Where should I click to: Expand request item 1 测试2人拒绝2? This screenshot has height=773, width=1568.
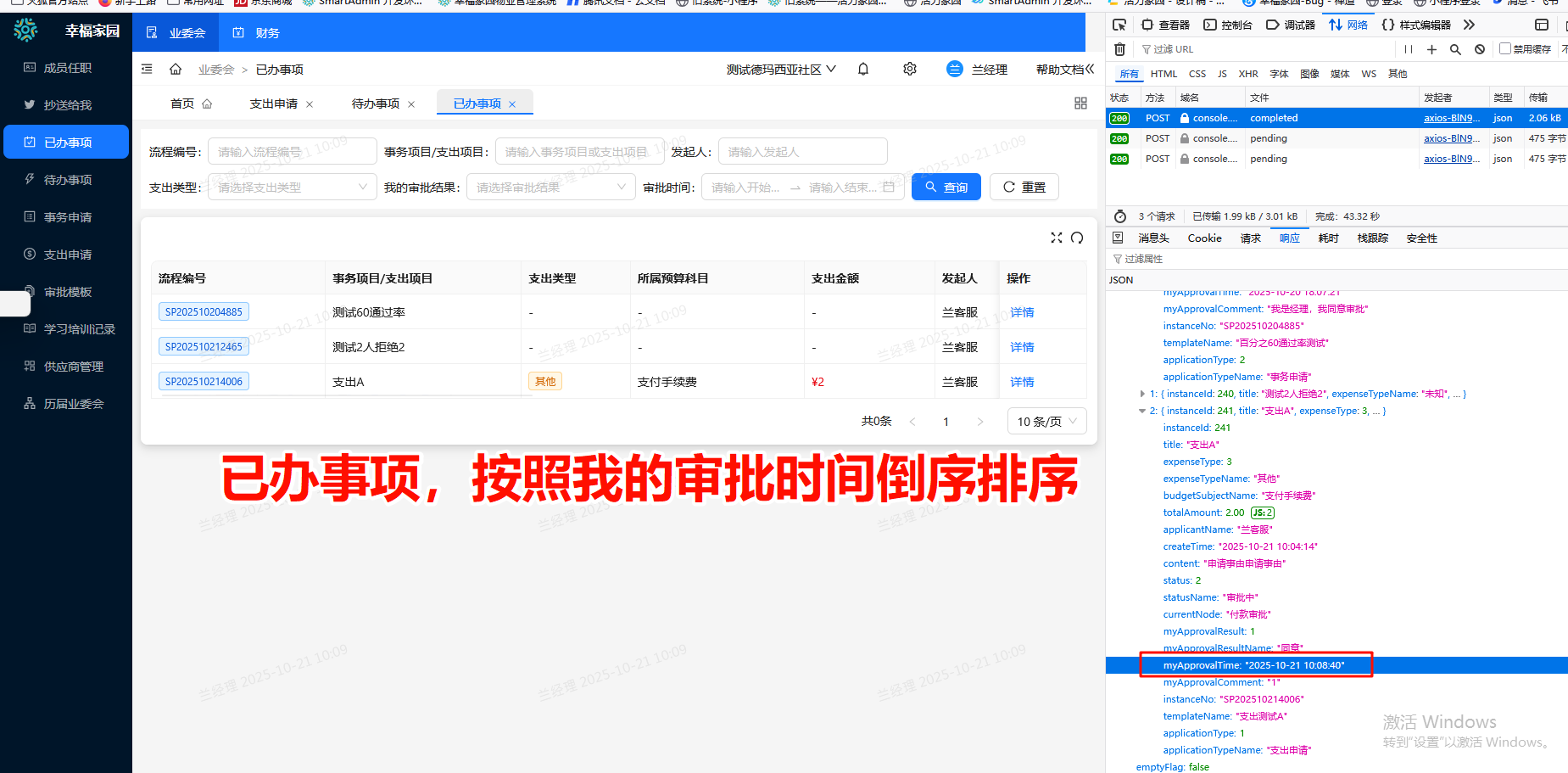click(x=1142, y=393)
